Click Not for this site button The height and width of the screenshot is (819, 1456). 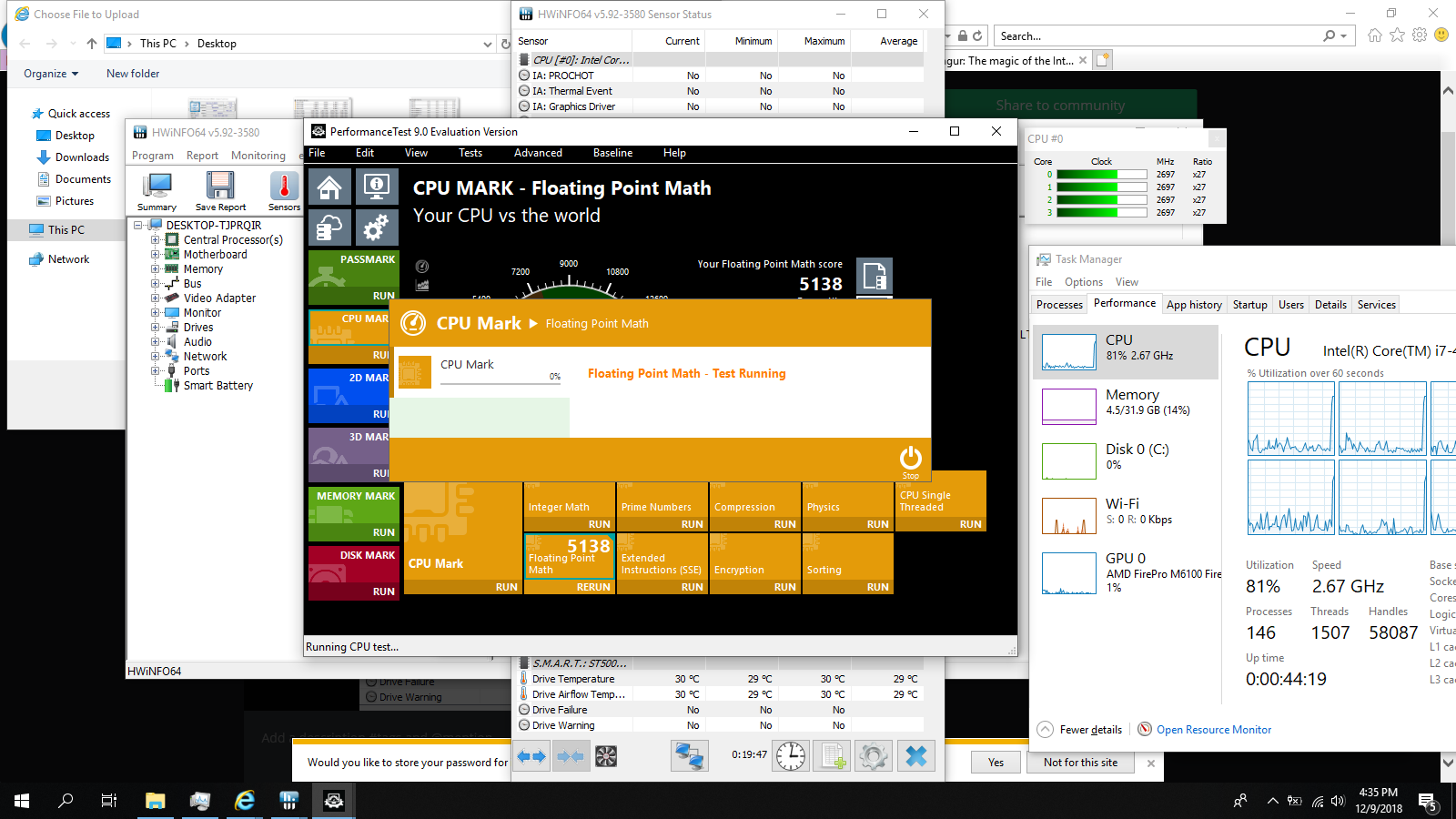click(1080, 763)
